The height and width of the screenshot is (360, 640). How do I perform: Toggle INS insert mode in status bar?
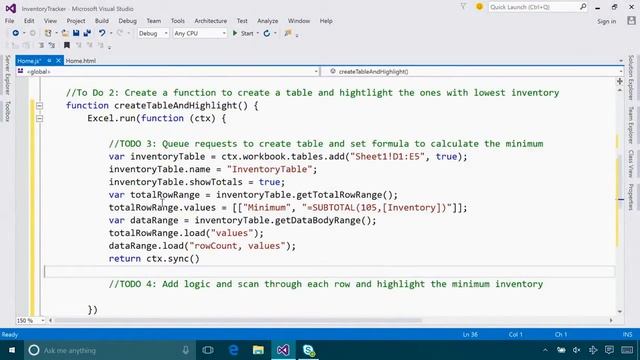627,334
